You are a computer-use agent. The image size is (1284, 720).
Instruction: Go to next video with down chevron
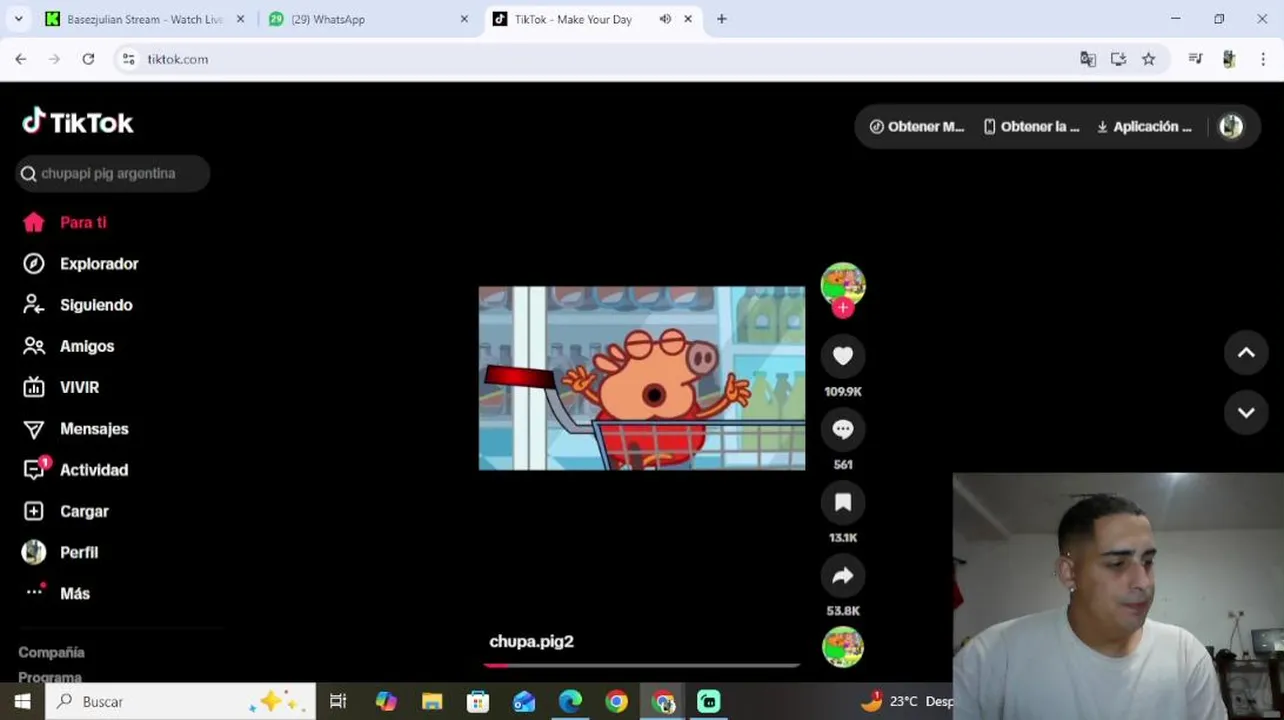pos(1246,412)
